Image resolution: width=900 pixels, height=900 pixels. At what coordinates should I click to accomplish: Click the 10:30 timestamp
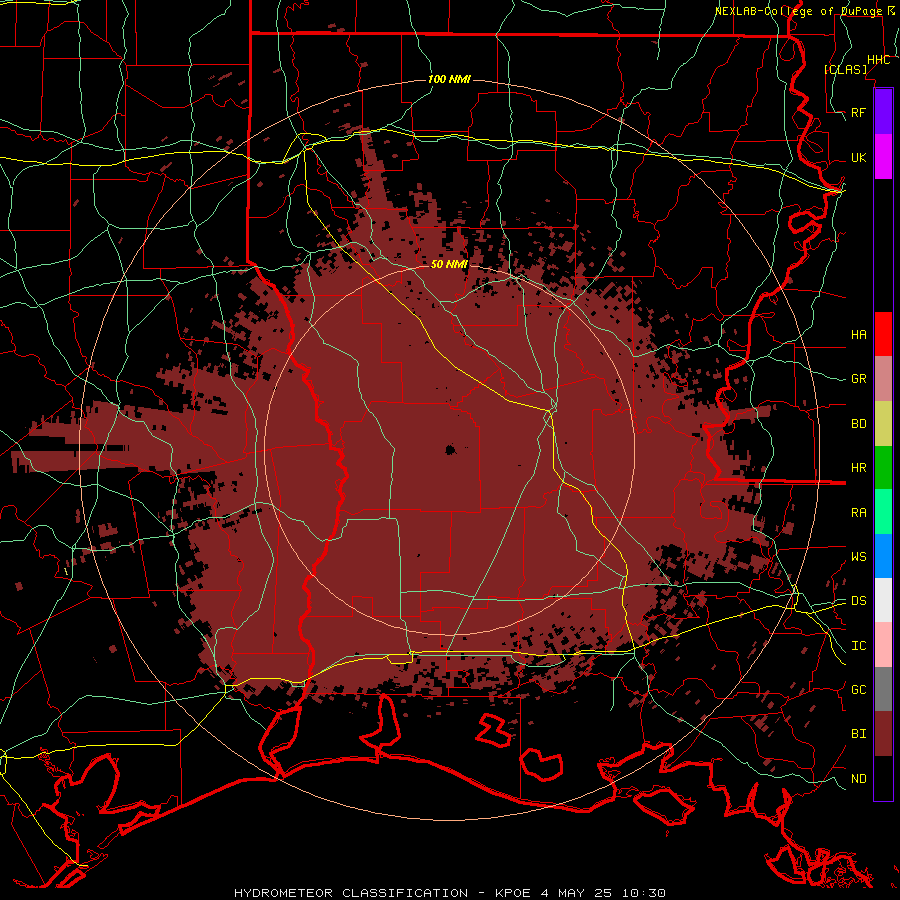(x=643, y=893)
